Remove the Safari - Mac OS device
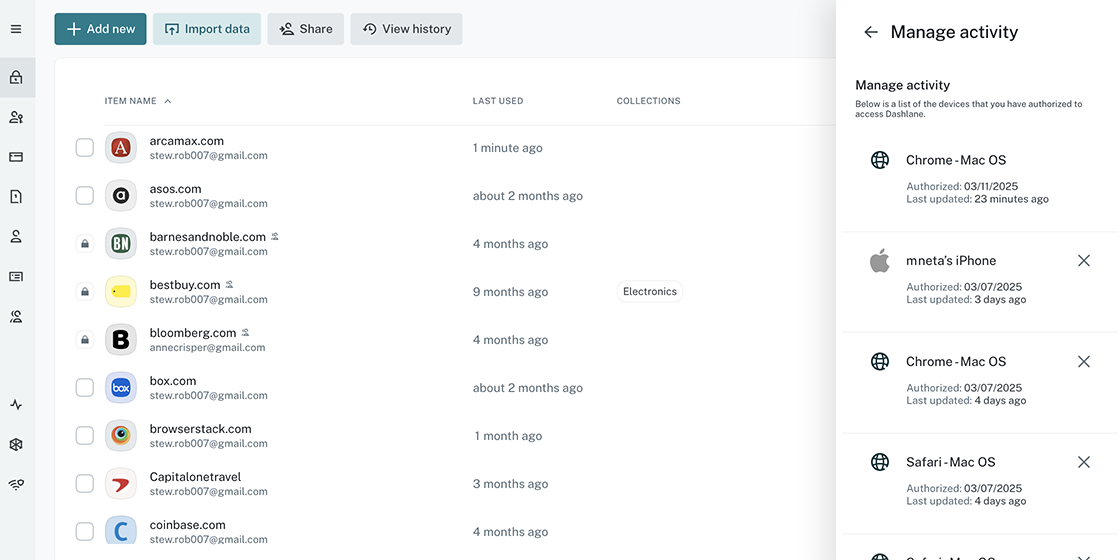 tap(1083, 462)
